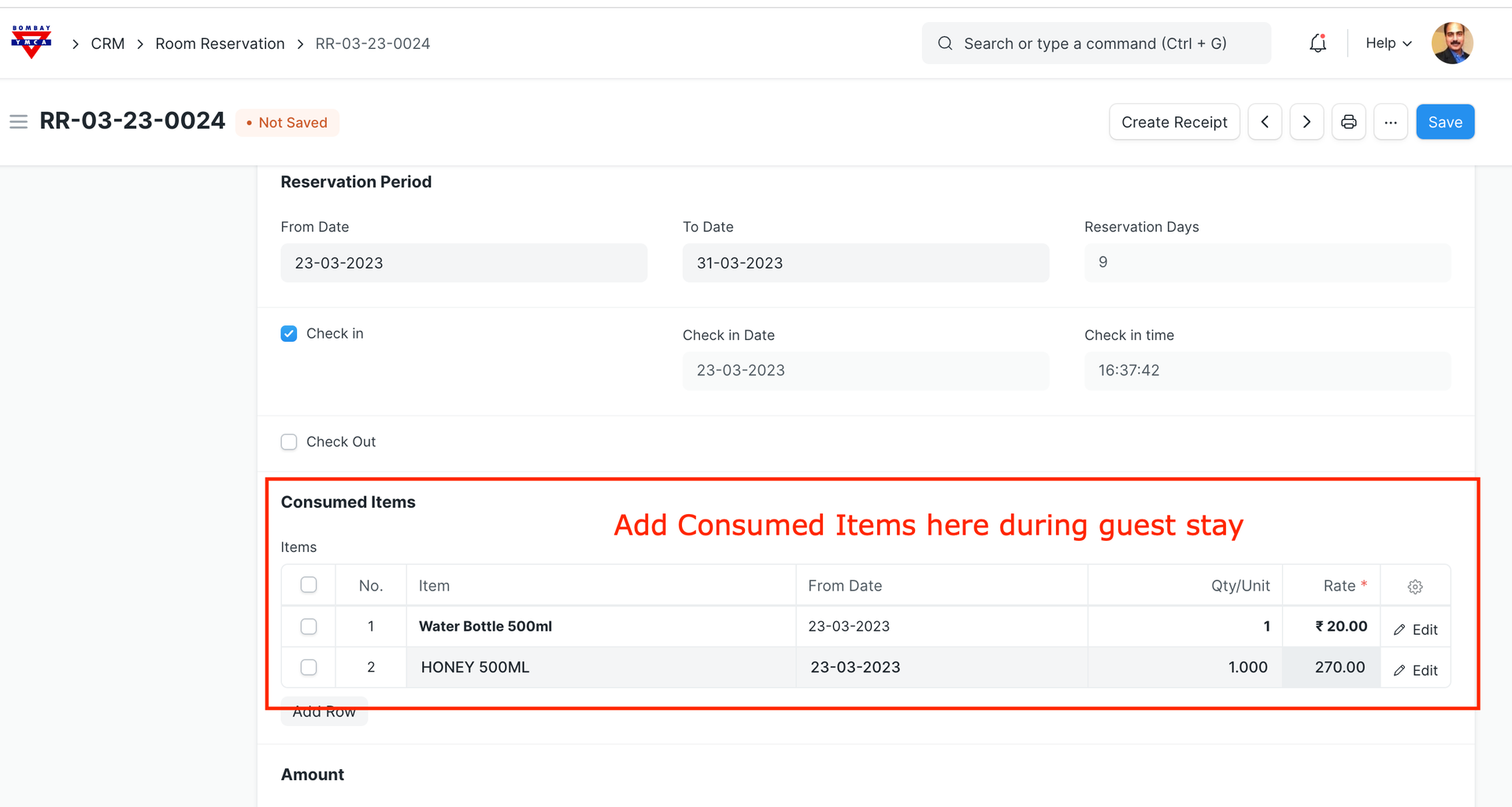Enable the Check Out checkbox

[289, 442]
